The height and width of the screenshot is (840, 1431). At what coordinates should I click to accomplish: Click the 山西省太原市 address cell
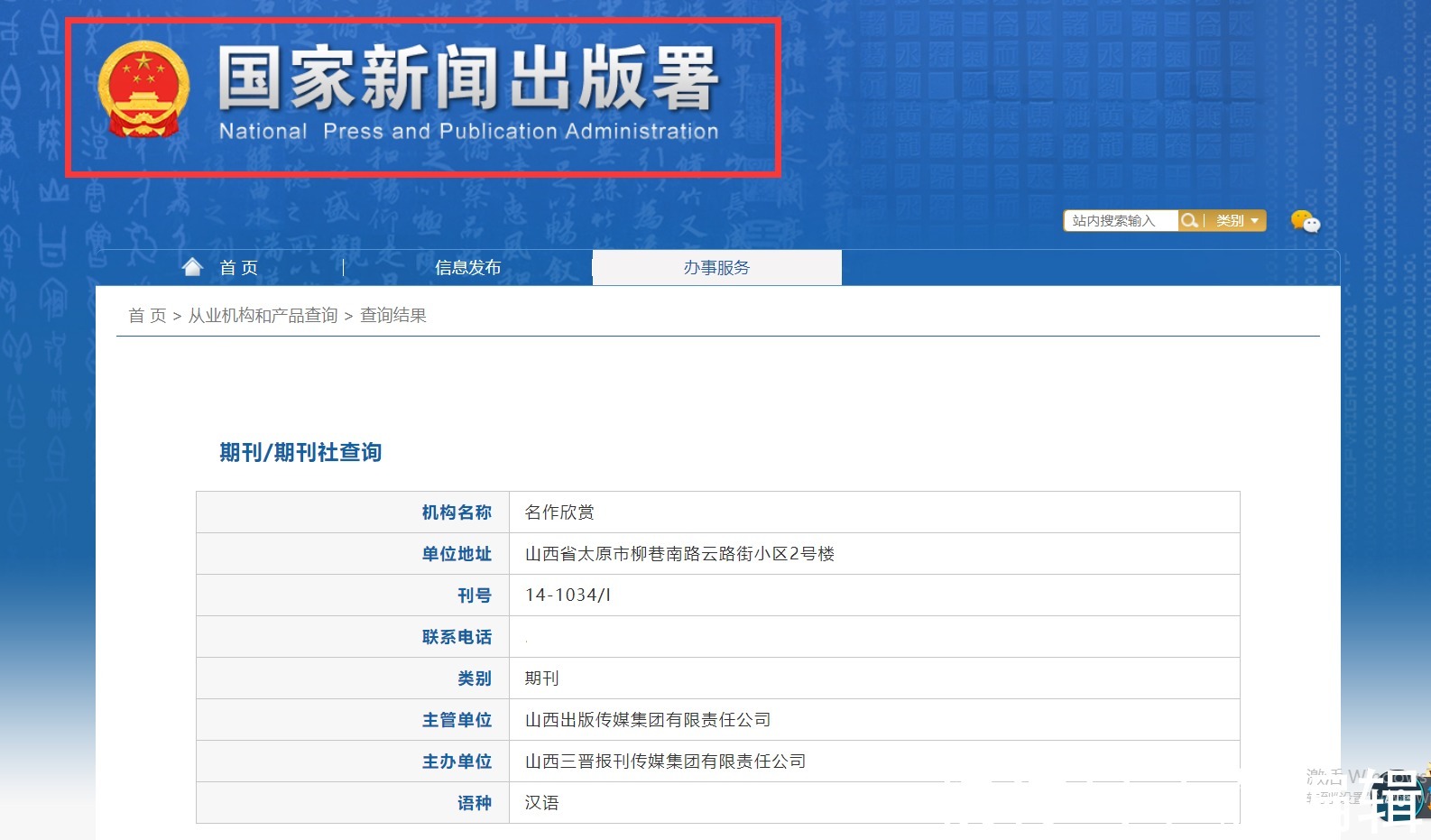pyautogui.click(x=679, y=554)
